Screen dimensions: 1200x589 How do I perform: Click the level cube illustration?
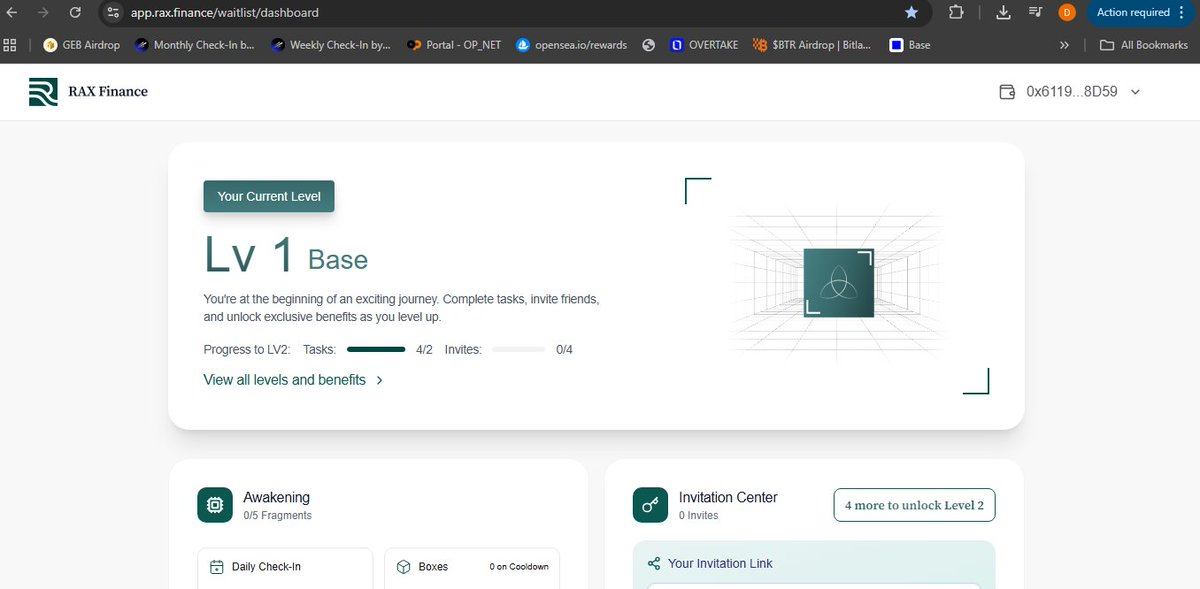(839, 283)
